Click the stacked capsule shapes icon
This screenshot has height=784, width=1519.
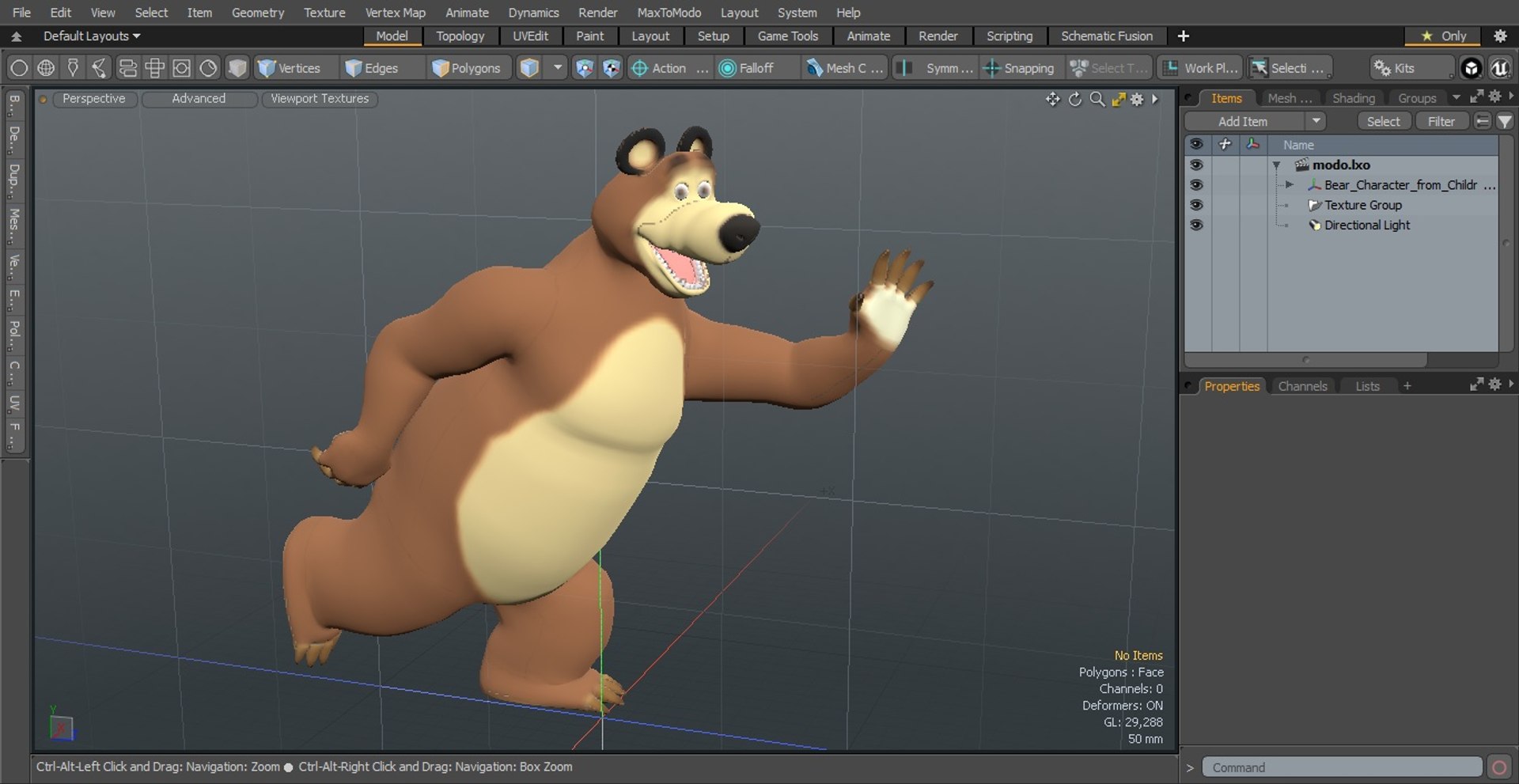127,68
